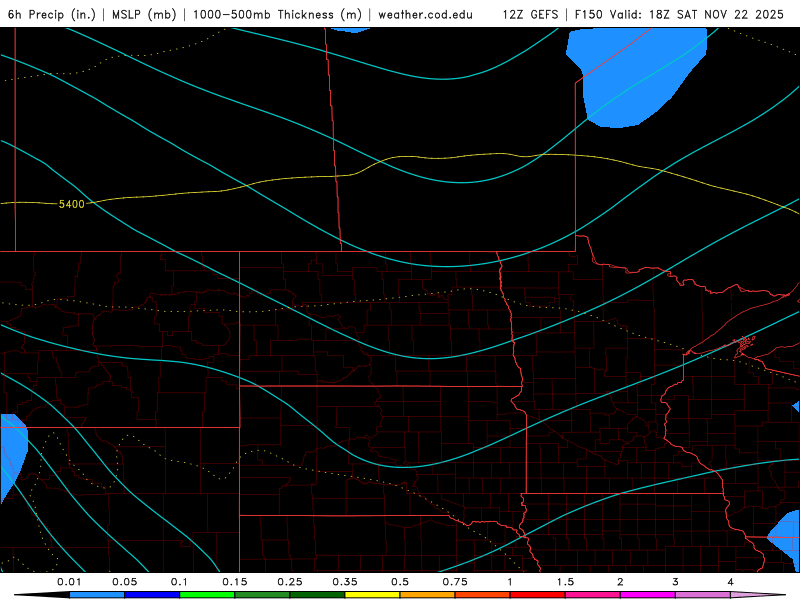Image resolution: width=800 pixels, height=600 pixels.
Task: Click the 4 value on the colorbar
Action: [730, 582]
